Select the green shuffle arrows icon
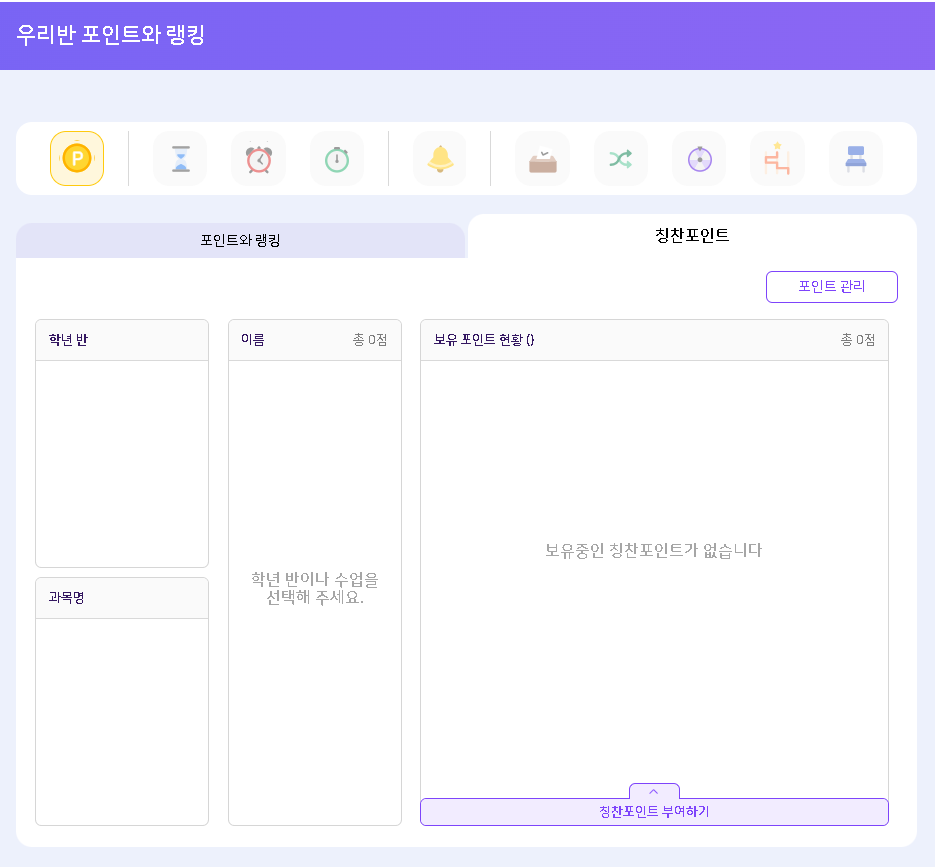This screenshot has height=867, width=935. click(620, 158)
